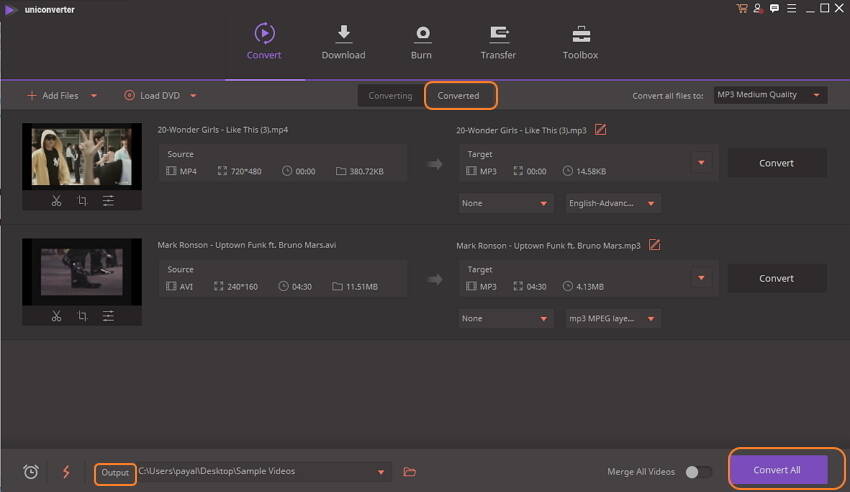Click the scissors trim icon on Wonder Girls video

point(56,201)
